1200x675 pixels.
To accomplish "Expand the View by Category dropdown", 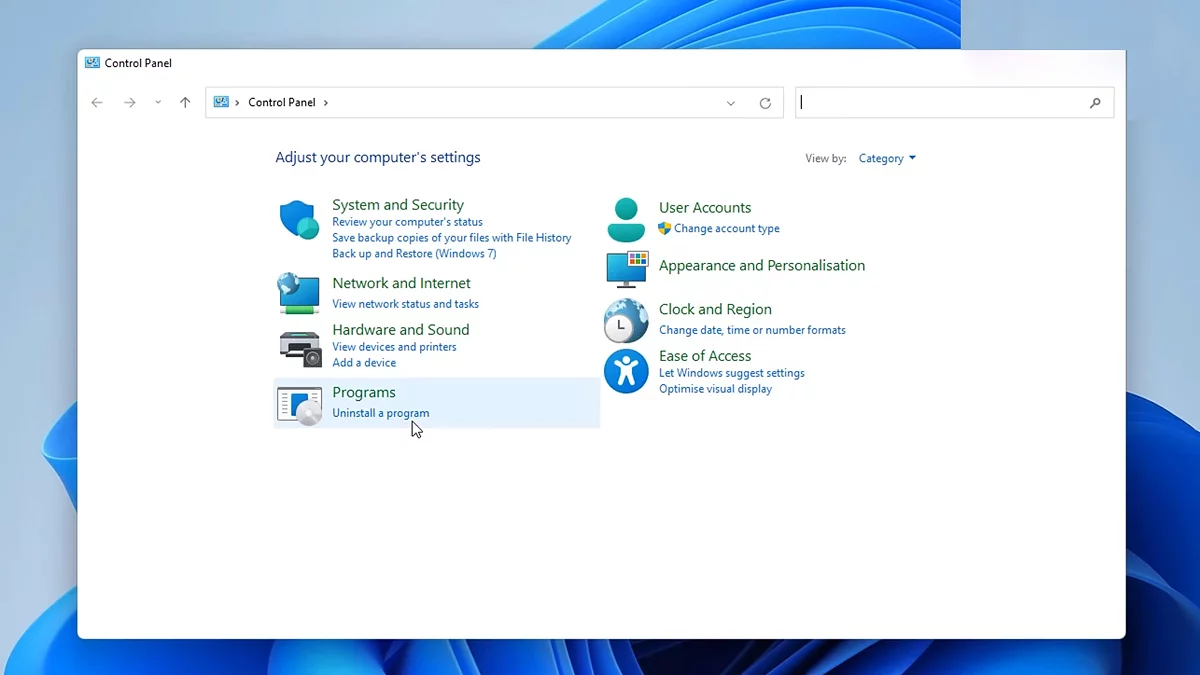I will click(x=887, y=159).
